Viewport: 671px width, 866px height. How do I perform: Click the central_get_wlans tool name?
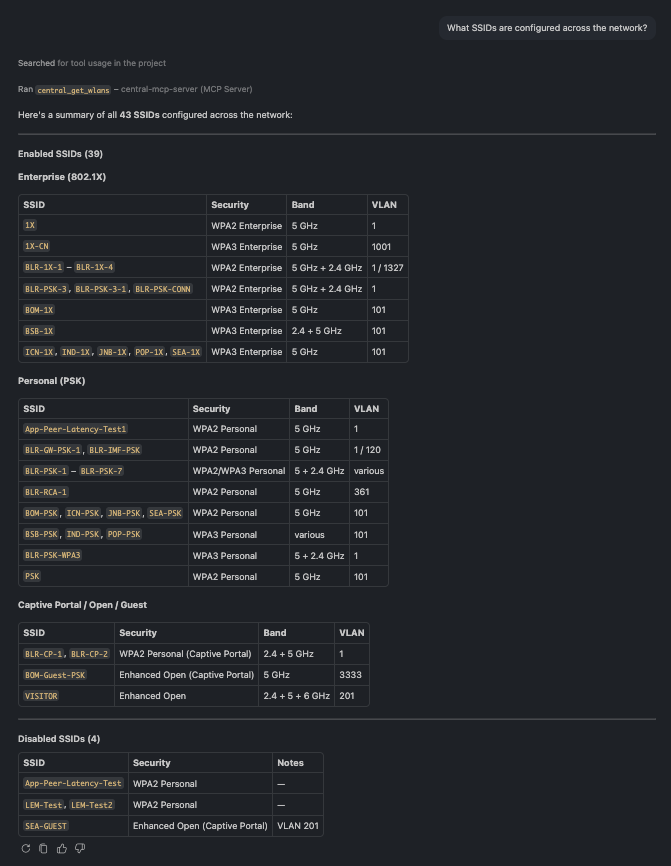click(x=73, y=89)
